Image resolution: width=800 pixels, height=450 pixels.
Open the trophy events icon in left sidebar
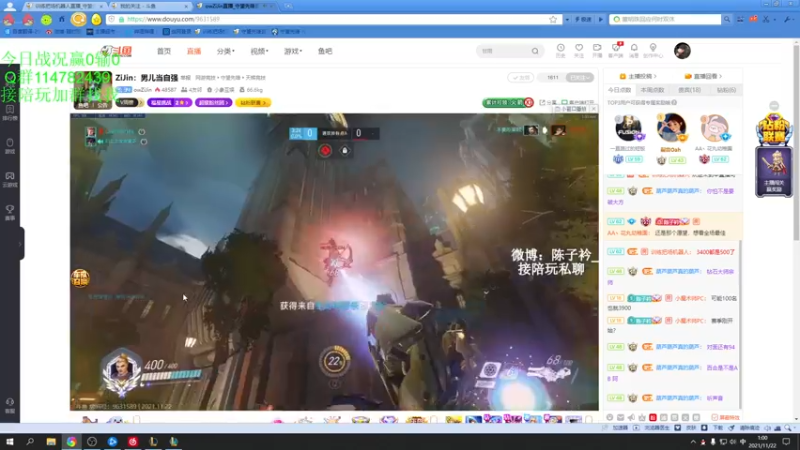pyautogui.click(x=10, y=213)
